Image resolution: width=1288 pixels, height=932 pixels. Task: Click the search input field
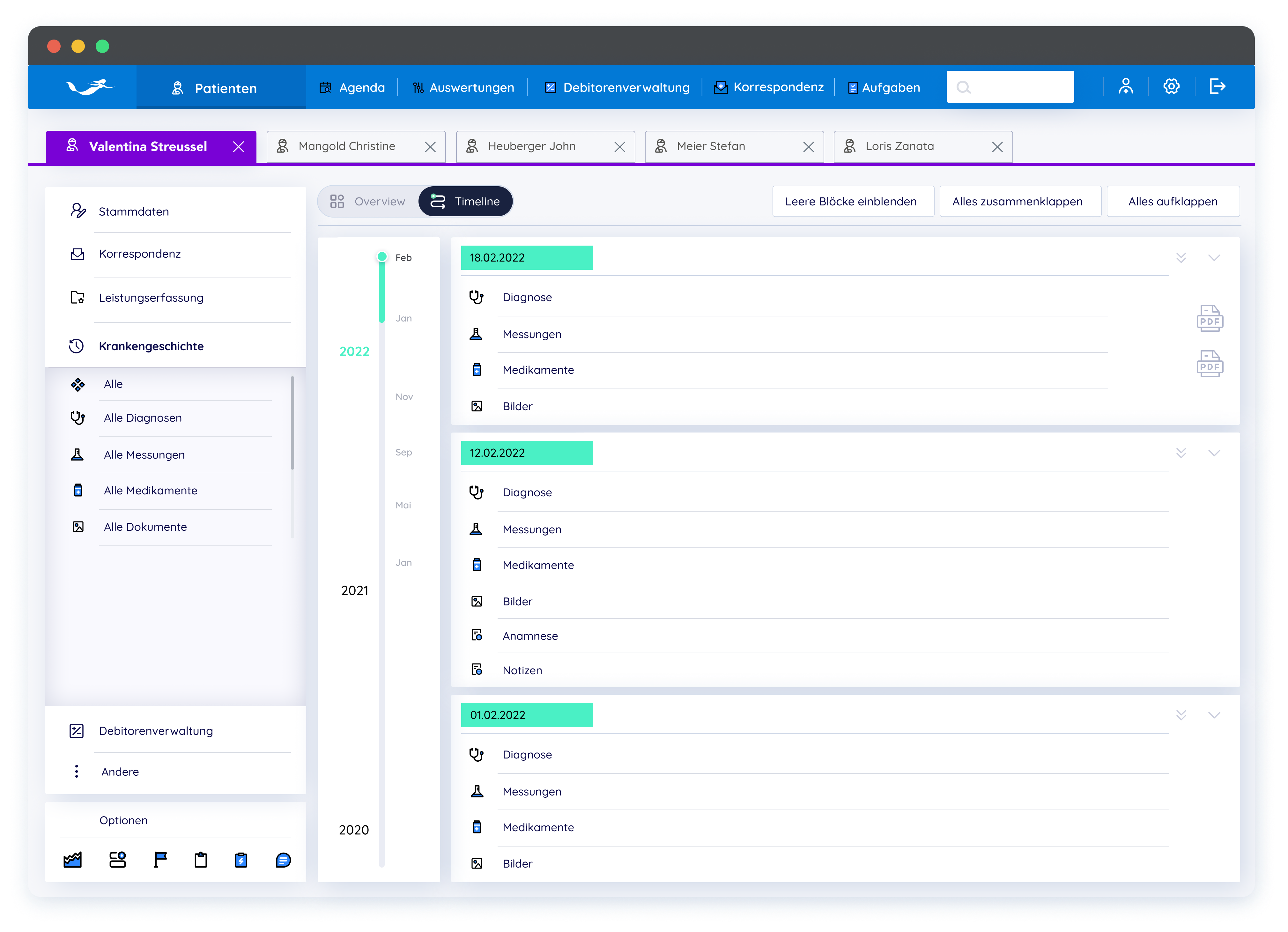point(1010,87)
